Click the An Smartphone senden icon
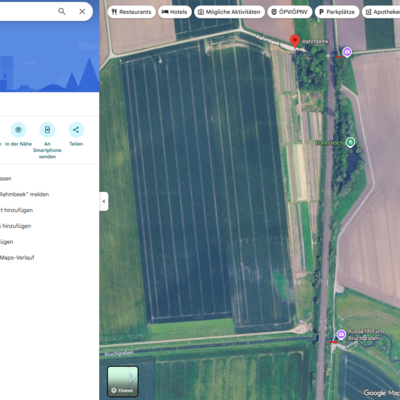Image resolution: width=400 pixels, height=400 pixels. point(47,130)
